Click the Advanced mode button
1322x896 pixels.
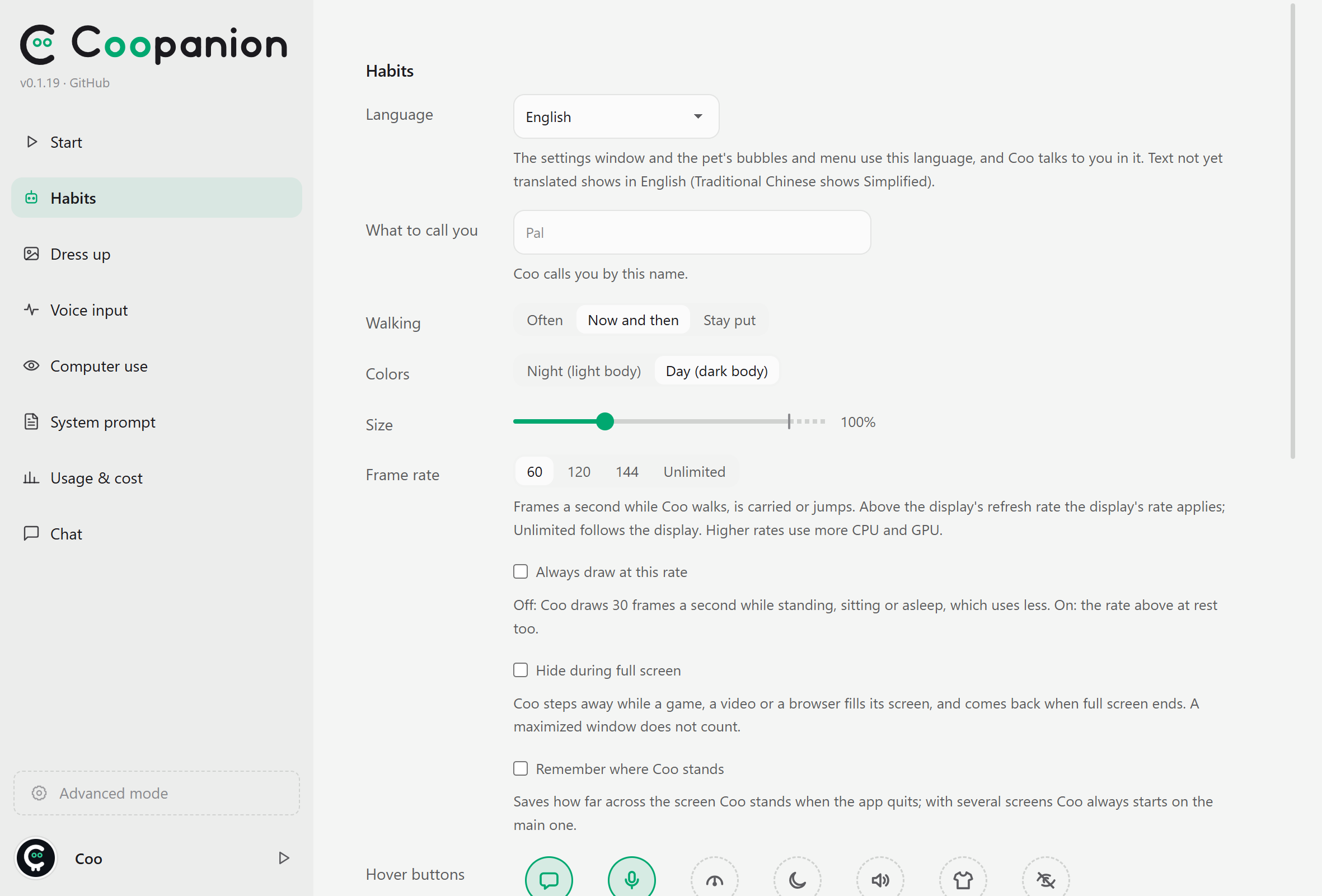point(156,793)
